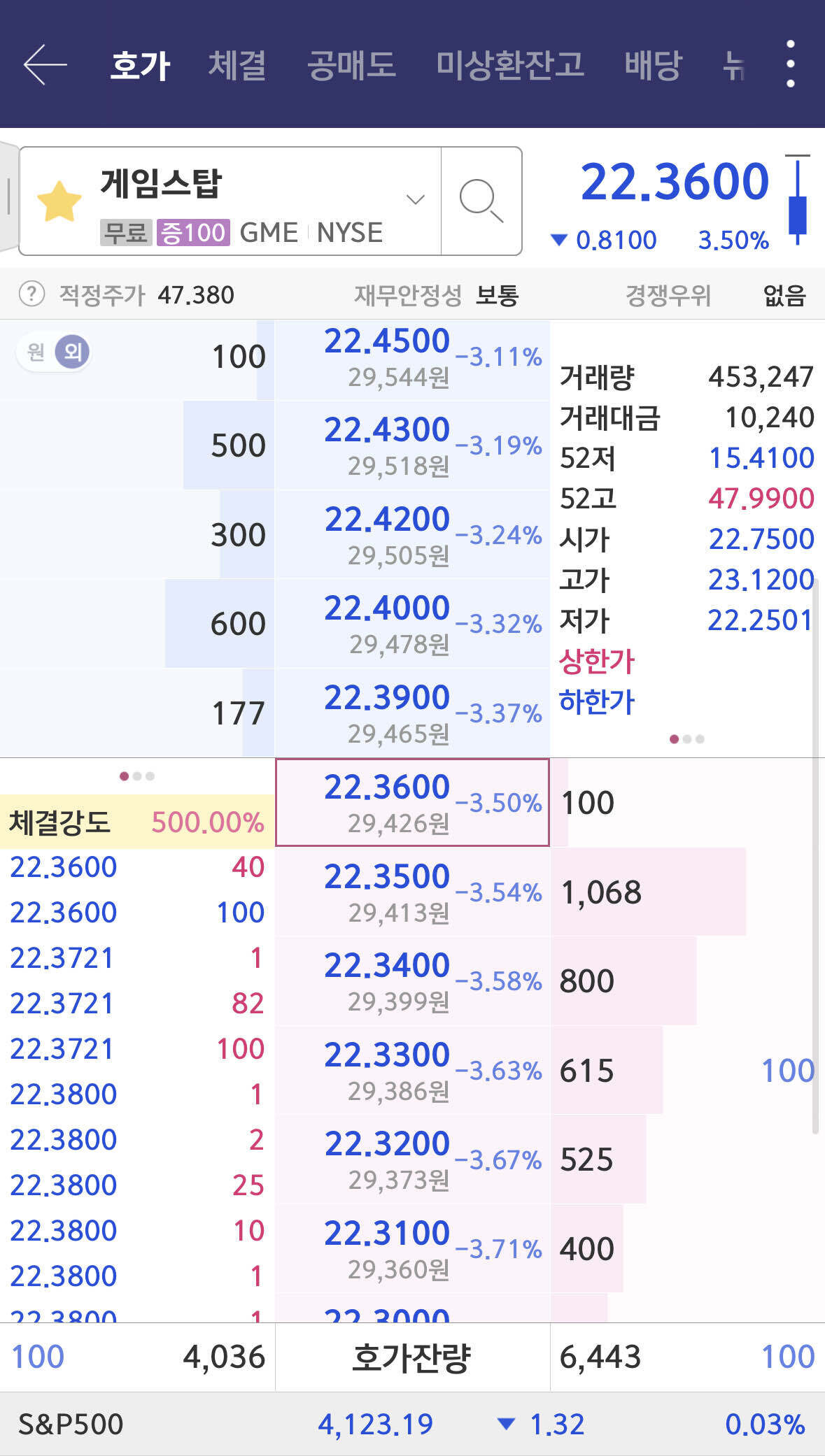The image size is (825, 1456).
Task: Tap the 호가잔량 label in the footer
Action: [x=412, y=1357]
